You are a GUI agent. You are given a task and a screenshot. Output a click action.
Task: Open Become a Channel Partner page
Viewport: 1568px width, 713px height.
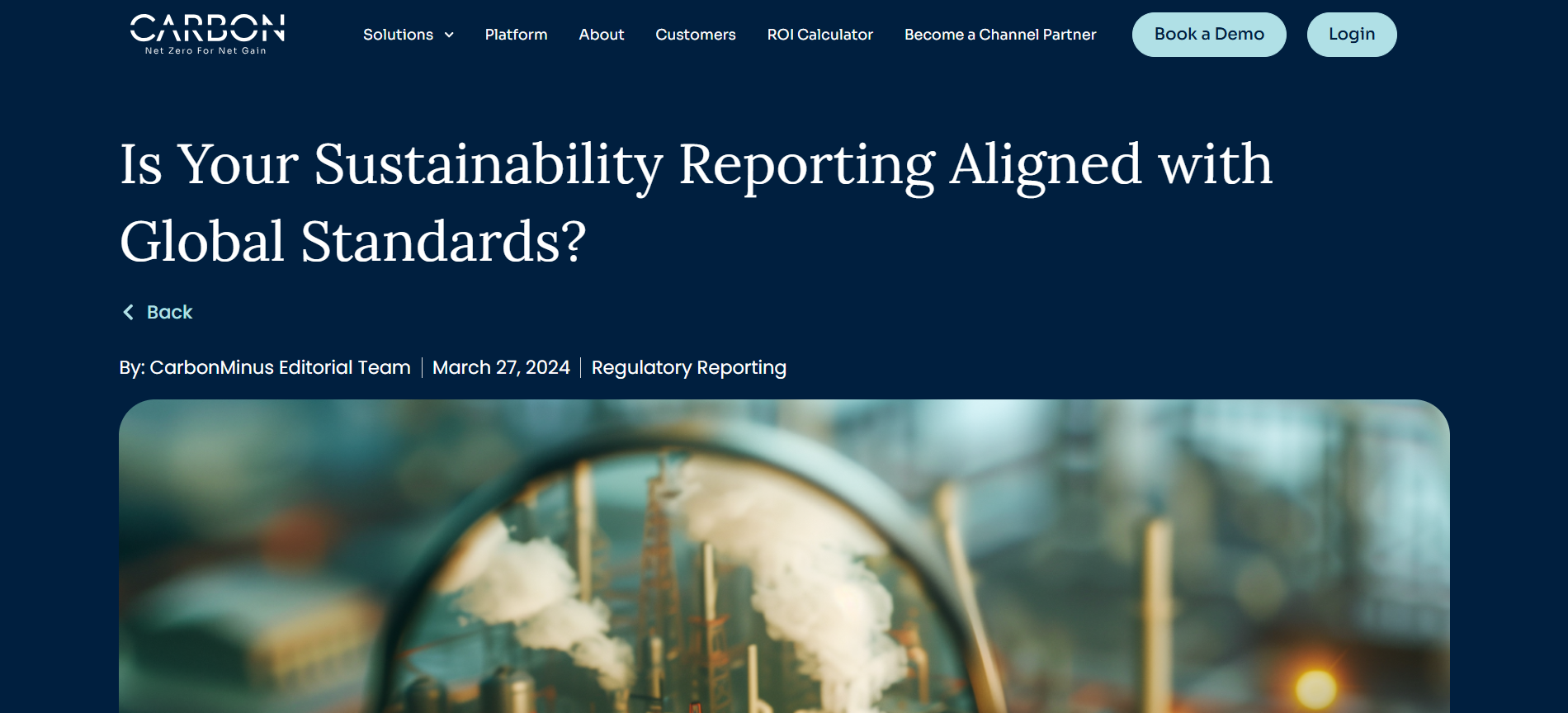(1000, 35)
